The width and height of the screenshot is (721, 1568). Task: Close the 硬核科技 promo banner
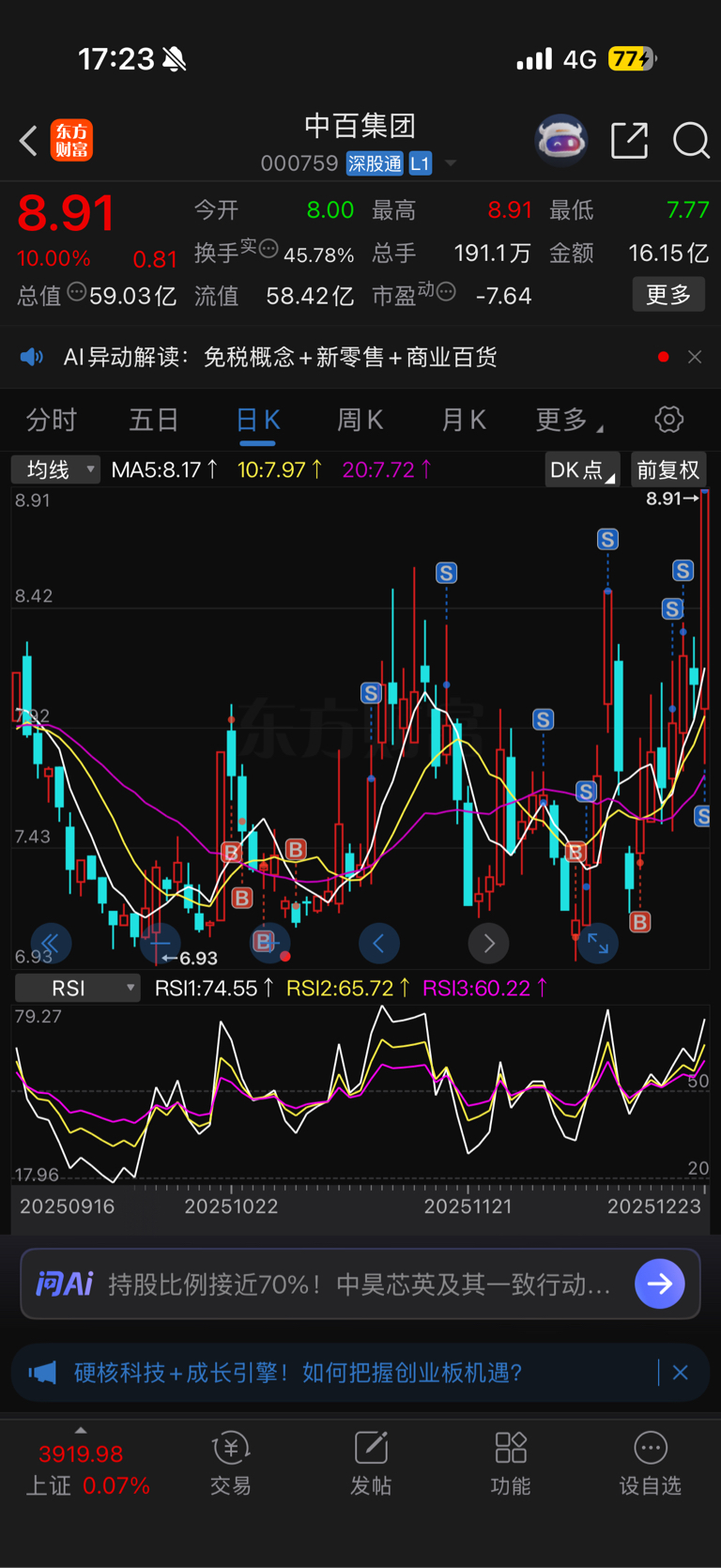pos(681,1373)
